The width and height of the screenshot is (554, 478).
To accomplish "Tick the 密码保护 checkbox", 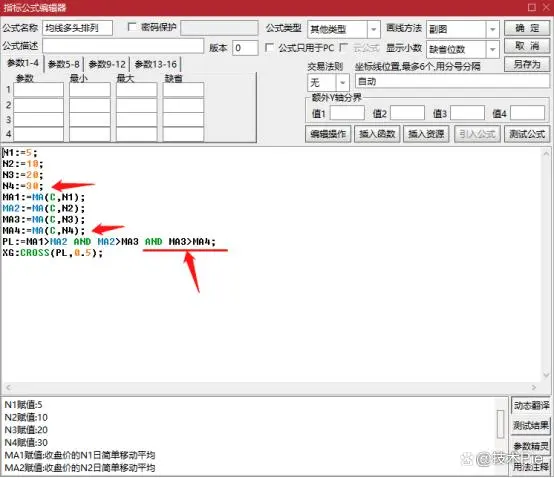I will (x=132, y=27).
